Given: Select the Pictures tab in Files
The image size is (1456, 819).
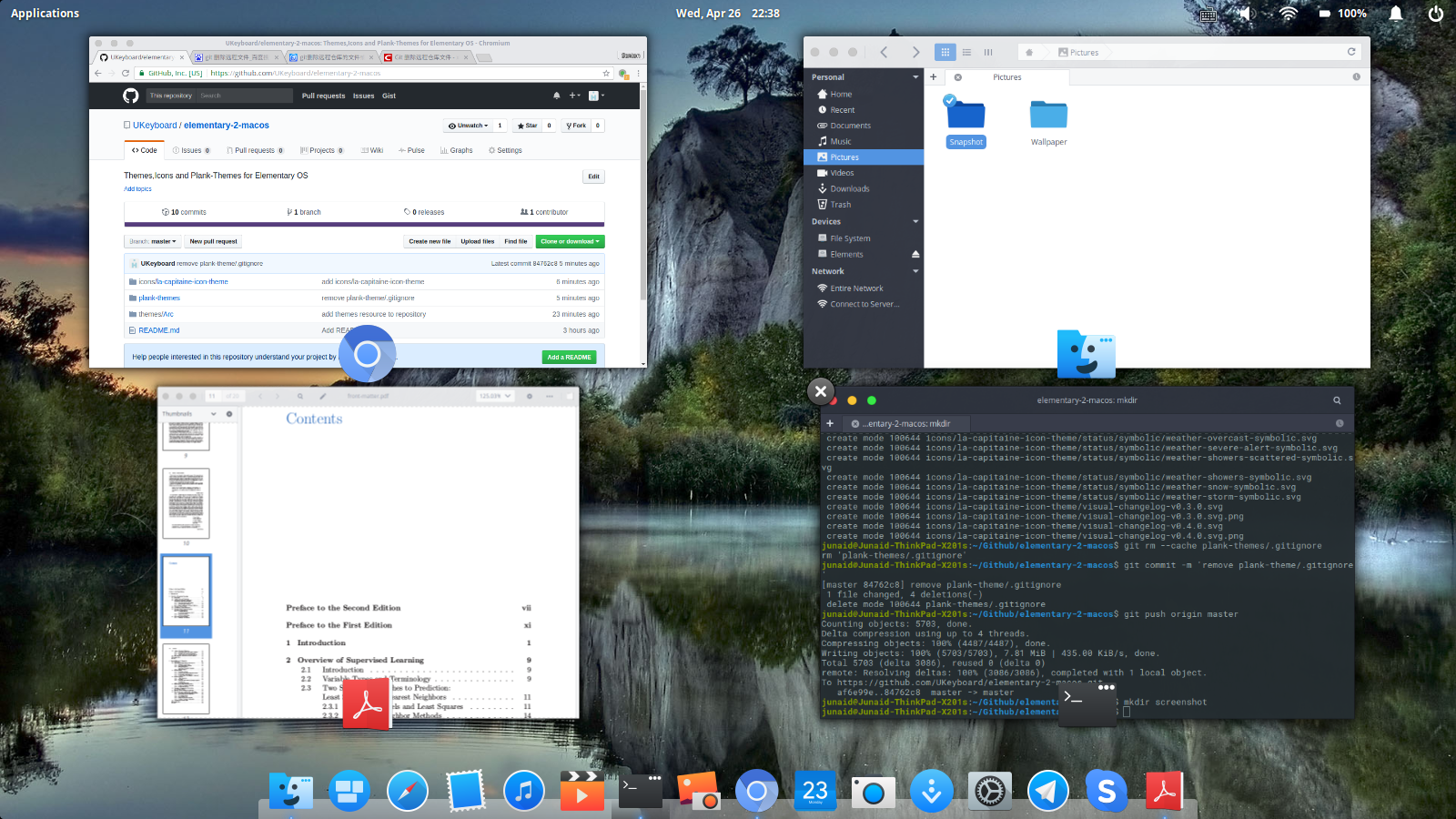Looking at the screenshot, I should coord(1007,77).
